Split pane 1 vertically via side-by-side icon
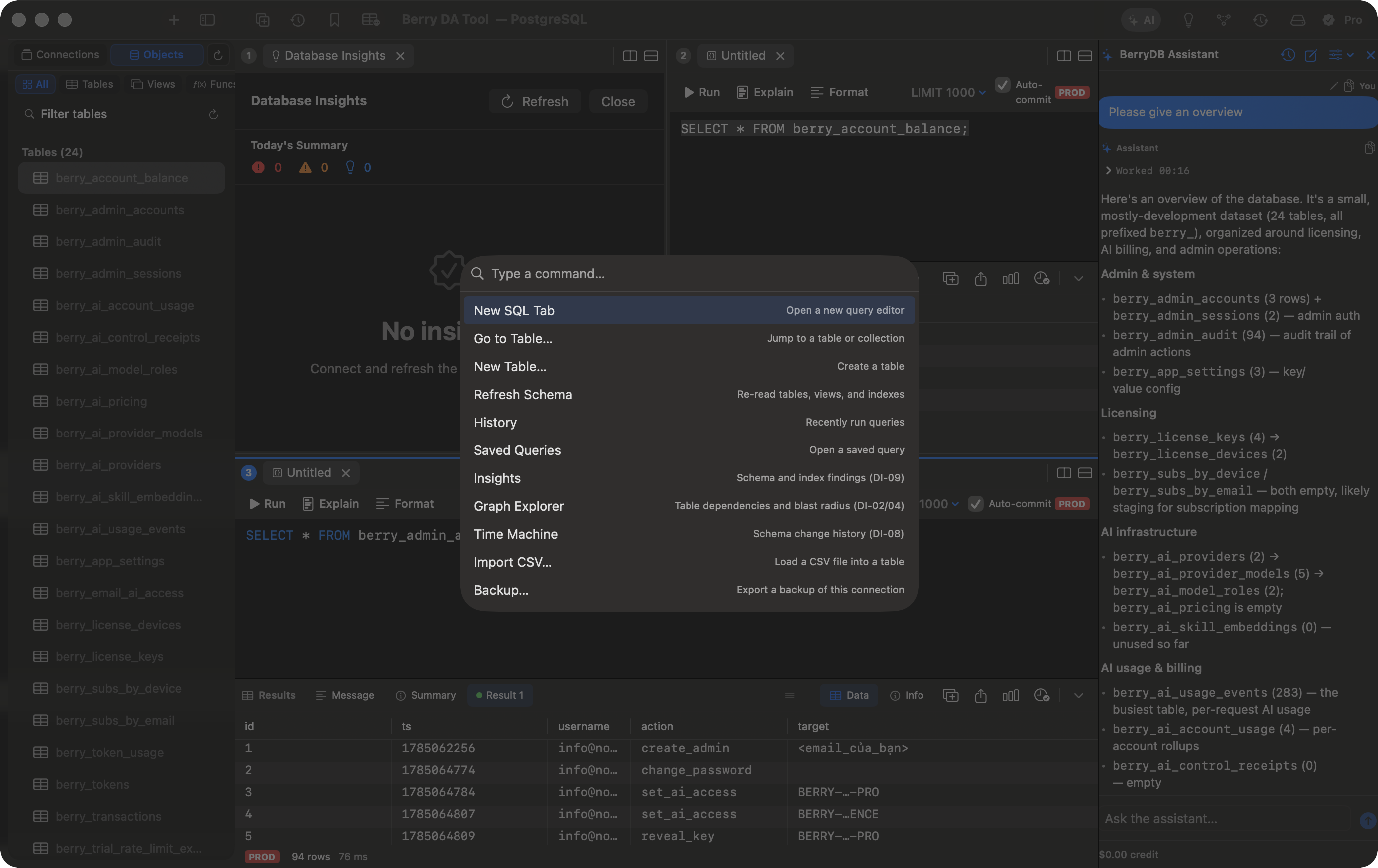The image size is (1378, 868). pyautogui.click(x=630, y=56)
